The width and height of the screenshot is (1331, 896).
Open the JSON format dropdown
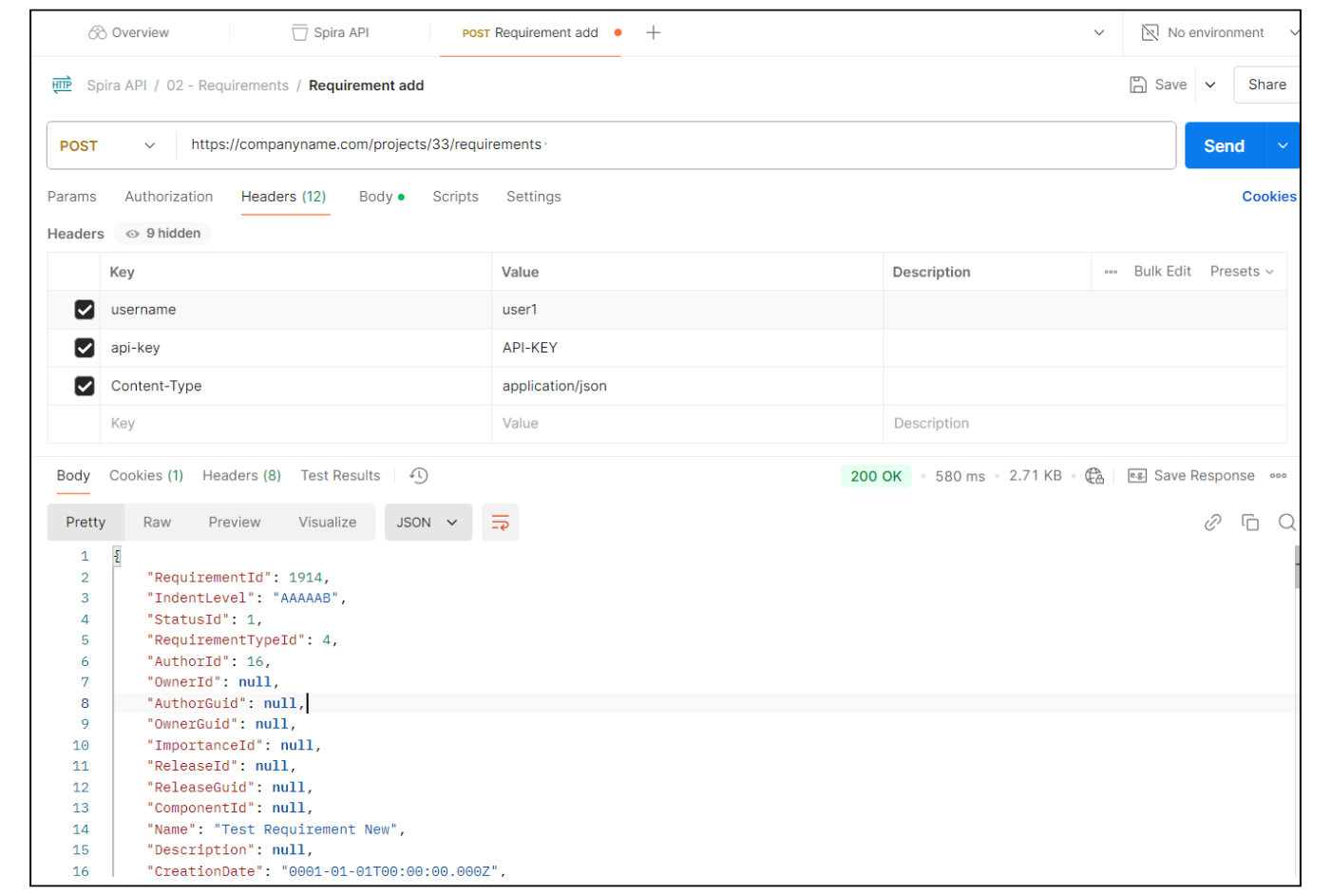(428, 523)
